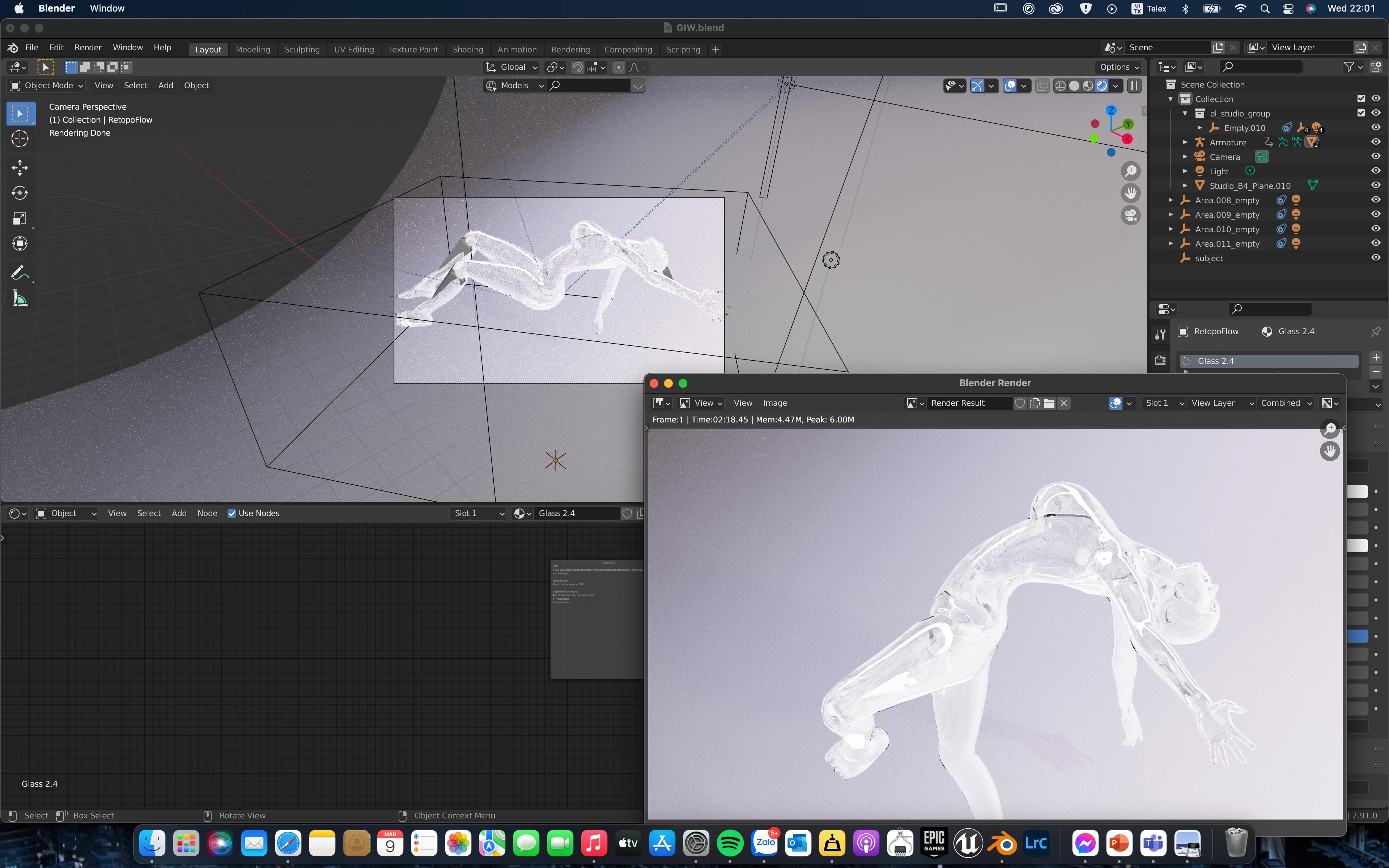Activate the Annotate pencil tool

[20, 272]
